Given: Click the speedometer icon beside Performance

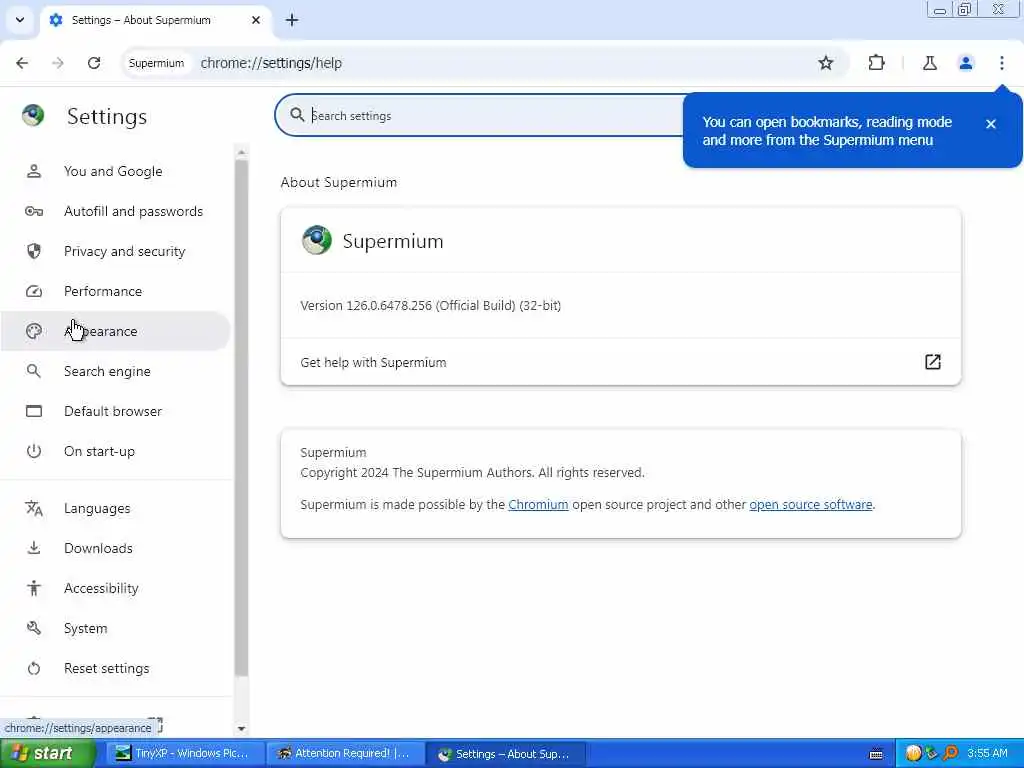Looking at the screenshot, I should [34, 291].
